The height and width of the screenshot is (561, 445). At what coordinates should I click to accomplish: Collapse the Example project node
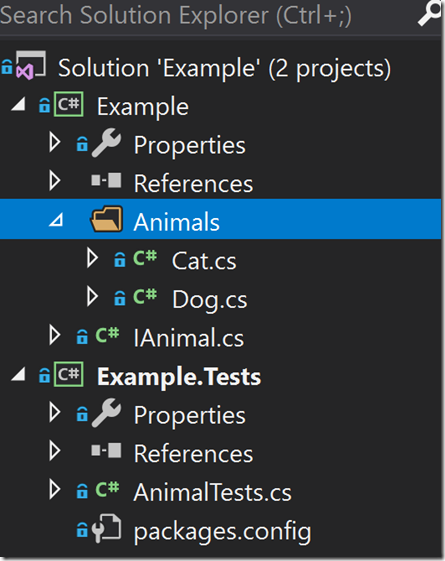[19, 104]
